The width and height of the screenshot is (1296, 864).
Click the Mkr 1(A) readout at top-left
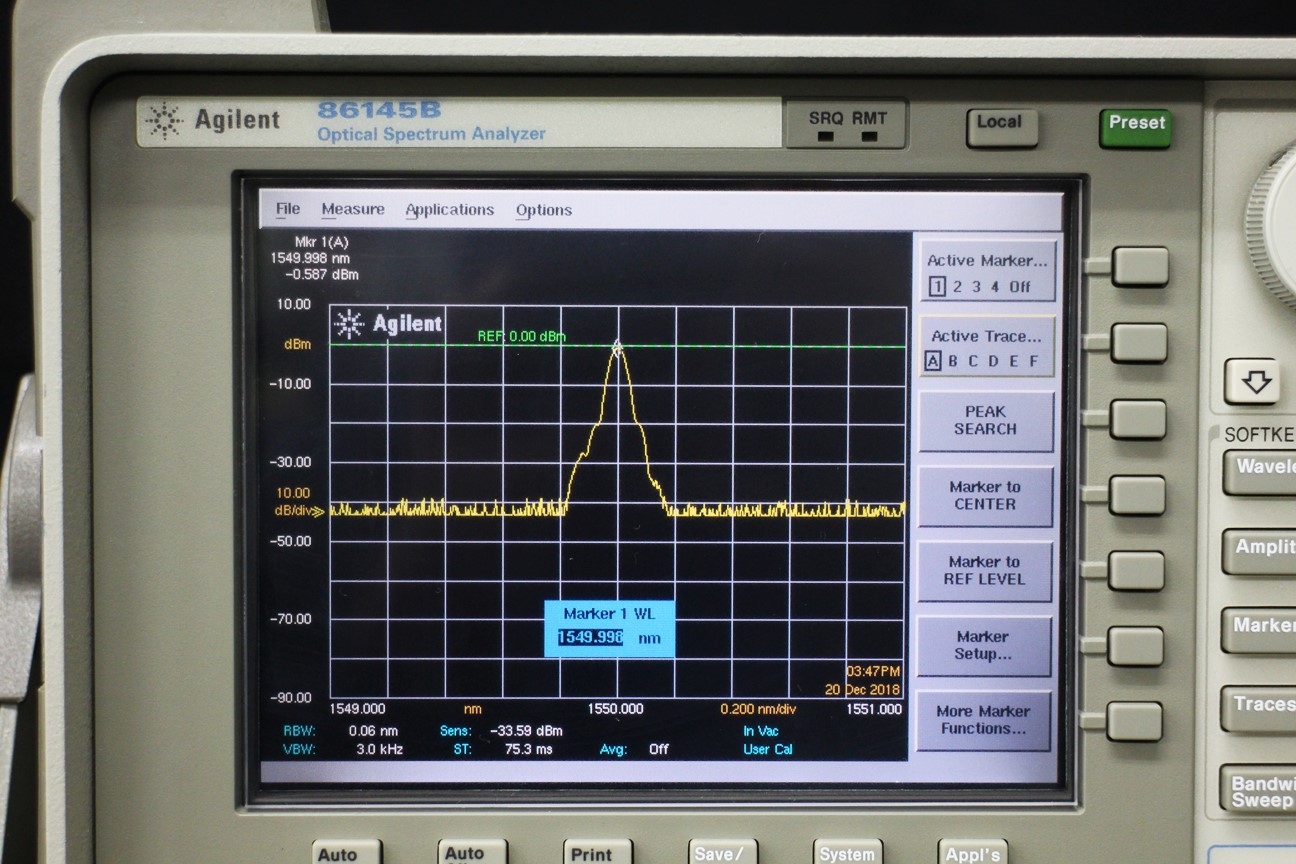[314, 258]
